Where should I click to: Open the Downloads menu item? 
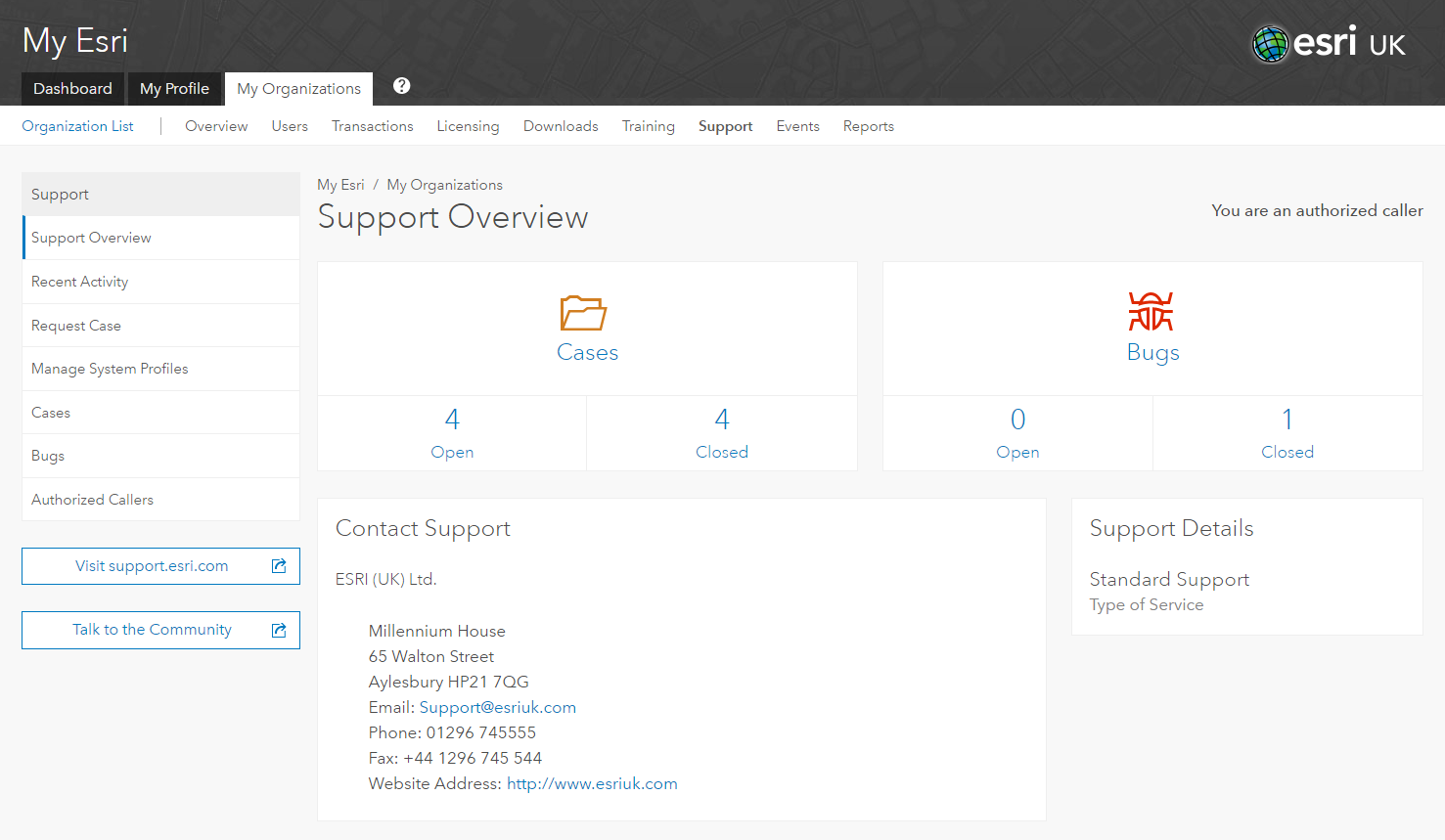click(x=561, y=126)
